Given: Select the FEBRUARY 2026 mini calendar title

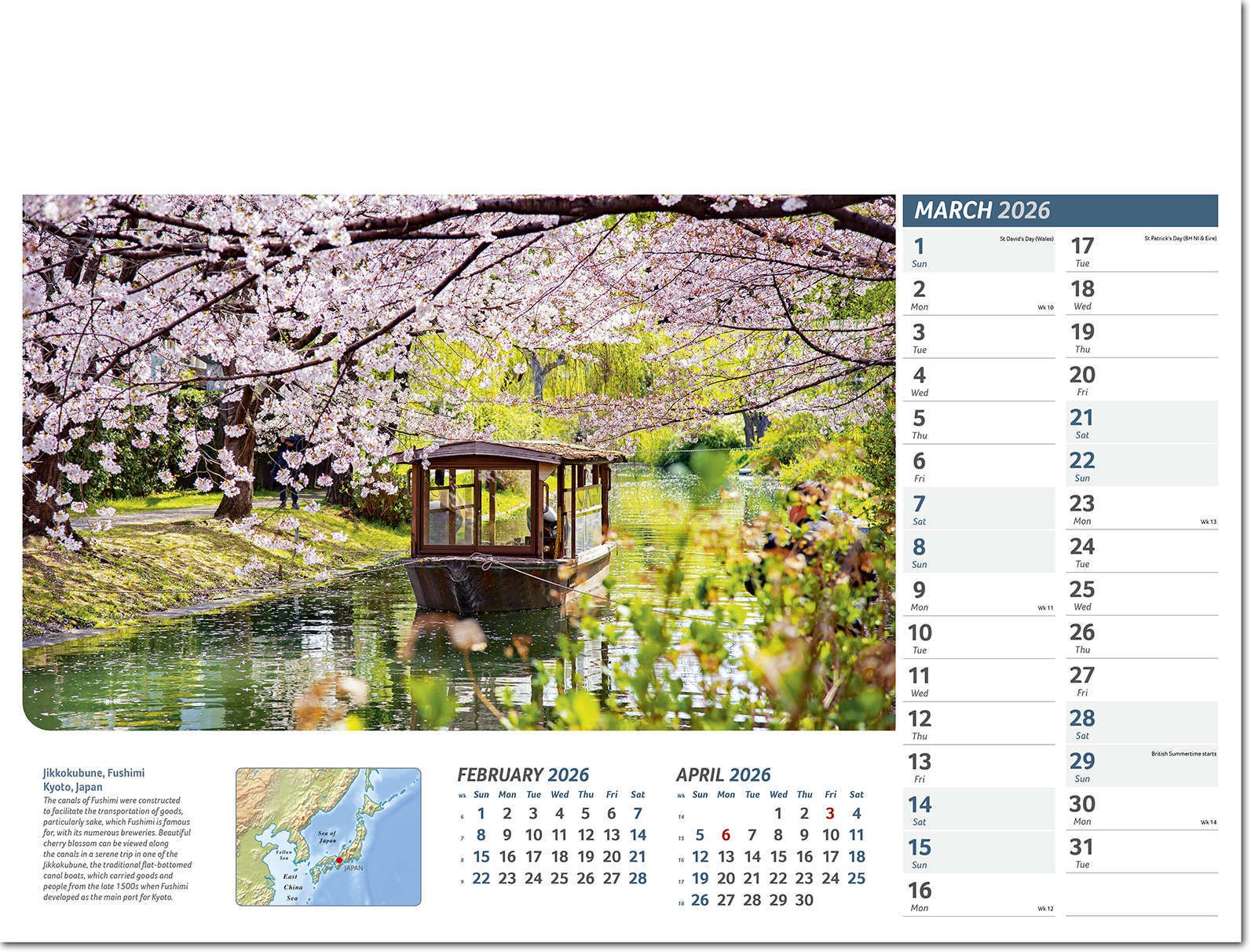Looking at the screenshot, I should click(523, 775).
